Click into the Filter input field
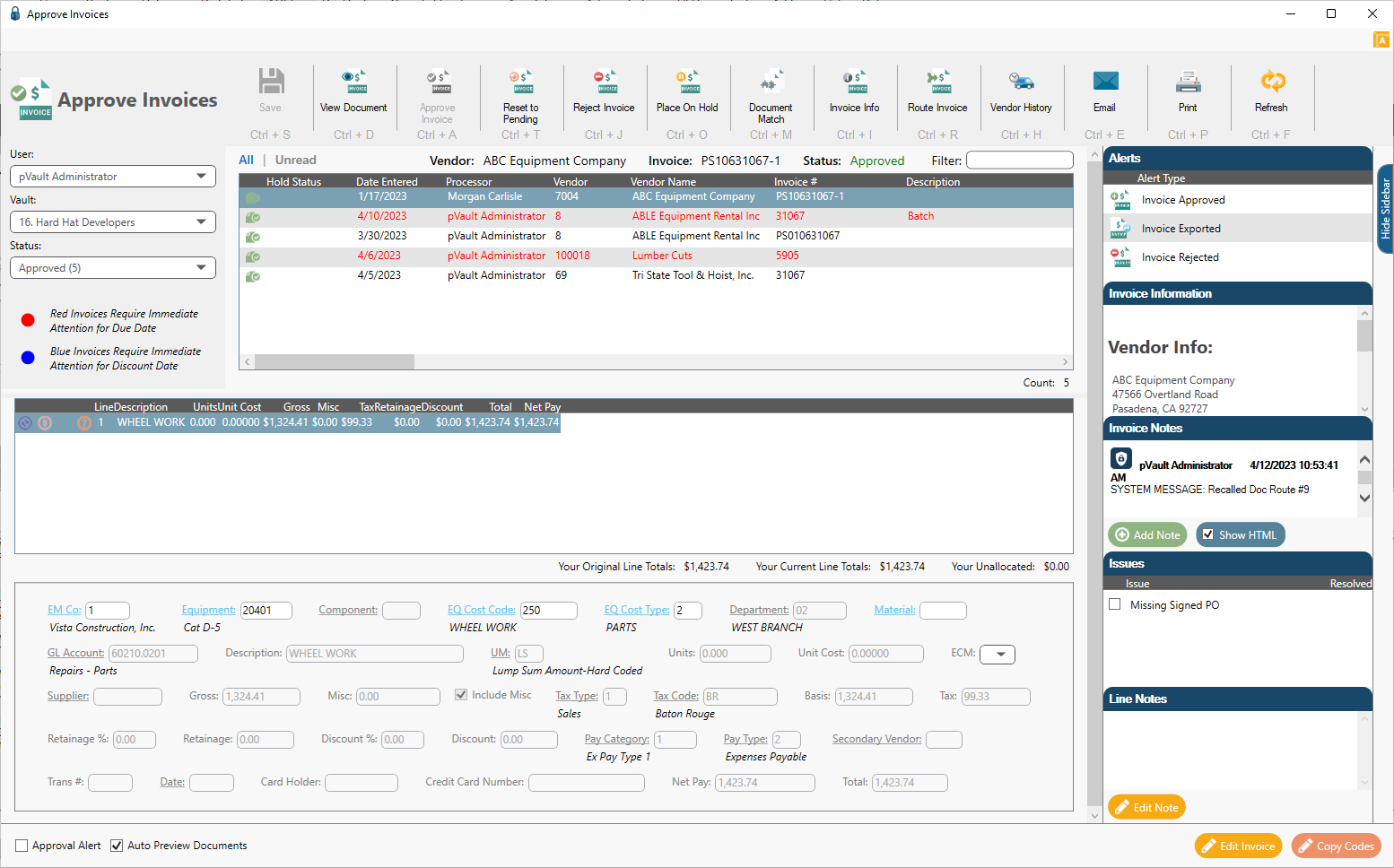 coord(1019,161)
